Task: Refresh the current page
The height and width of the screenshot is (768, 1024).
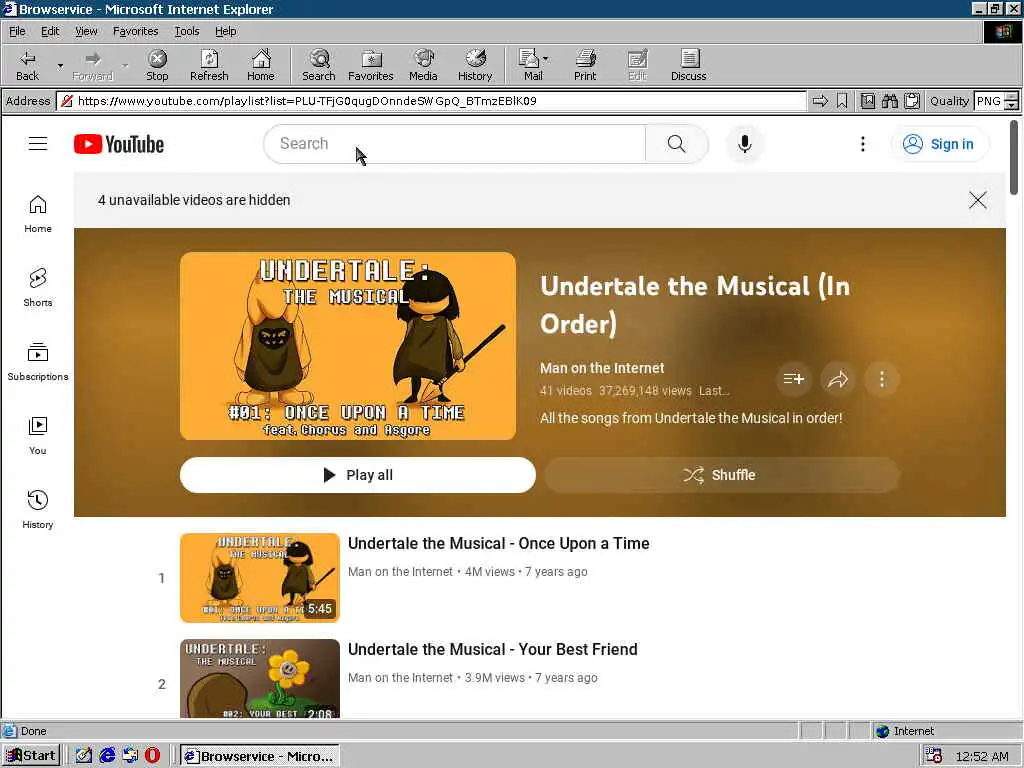Action: click(x=209, y=65)
